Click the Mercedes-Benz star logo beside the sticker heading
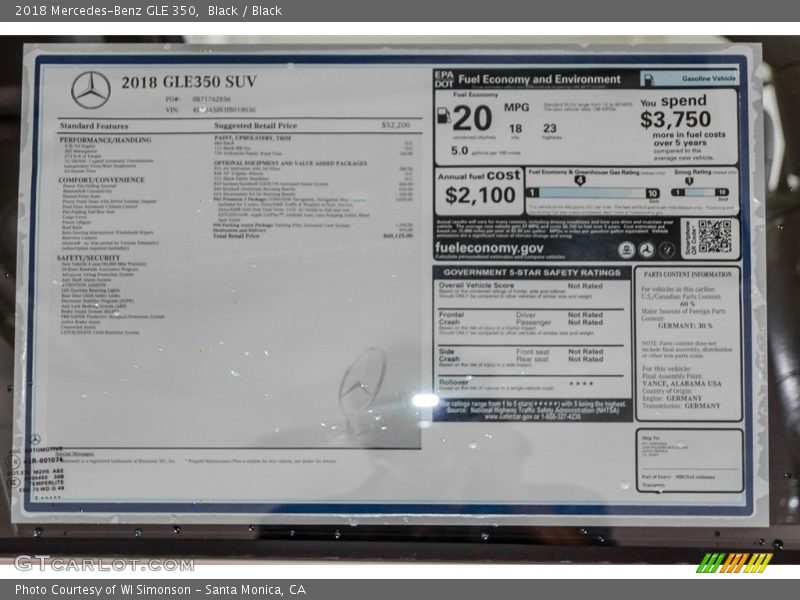 (91, 90)
